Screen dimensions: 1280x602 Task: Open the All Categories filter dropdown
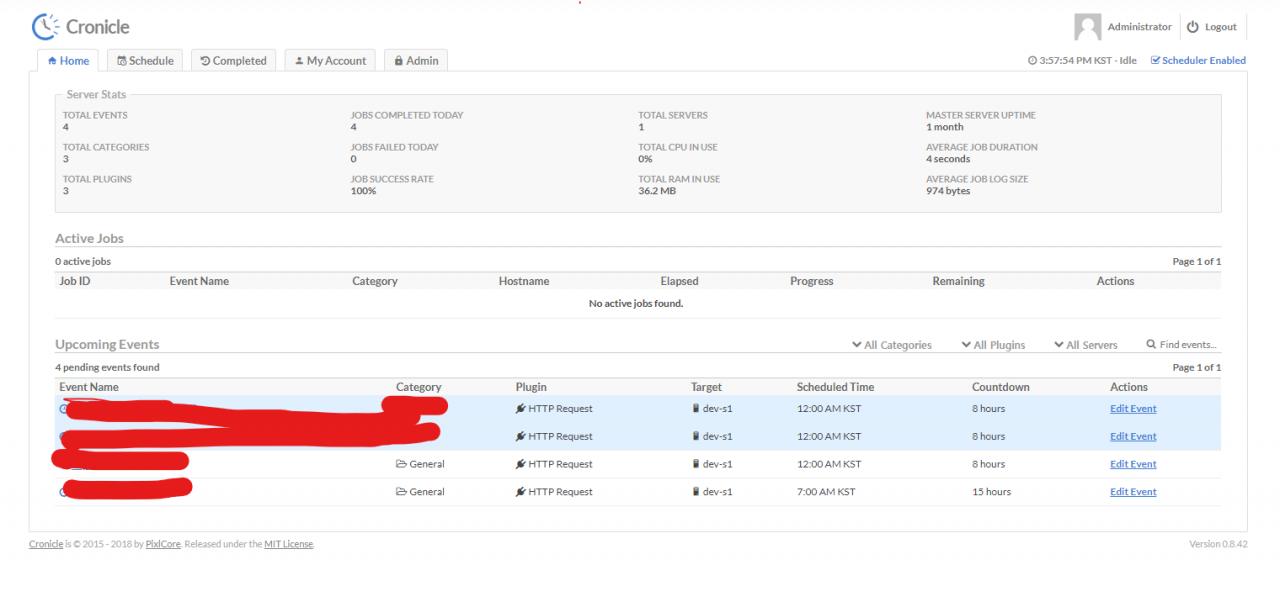pos(892,345)
